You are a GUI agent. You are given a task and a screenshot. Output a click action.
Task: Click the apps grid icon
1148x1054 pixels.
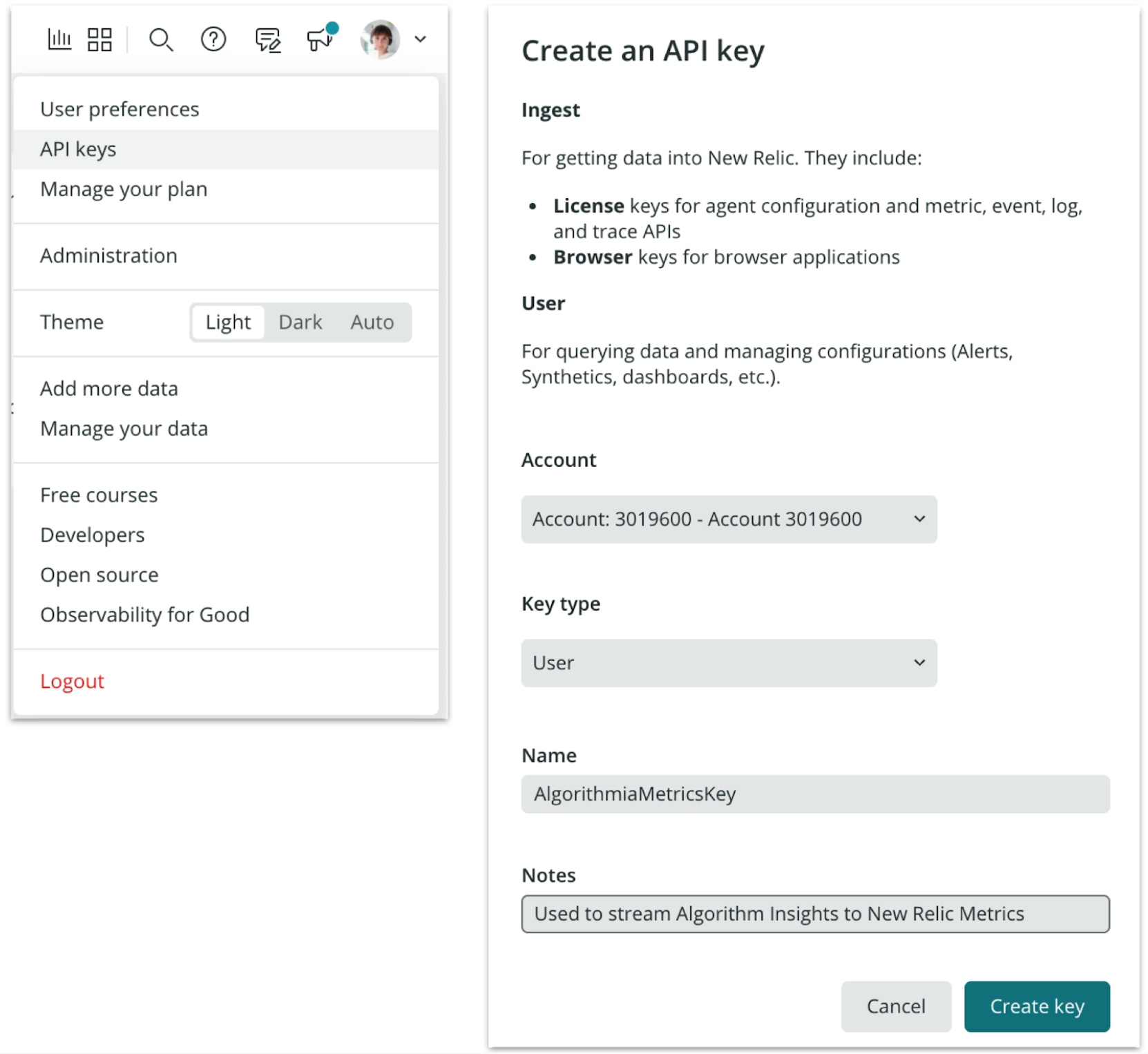click(x=99, y=39)
